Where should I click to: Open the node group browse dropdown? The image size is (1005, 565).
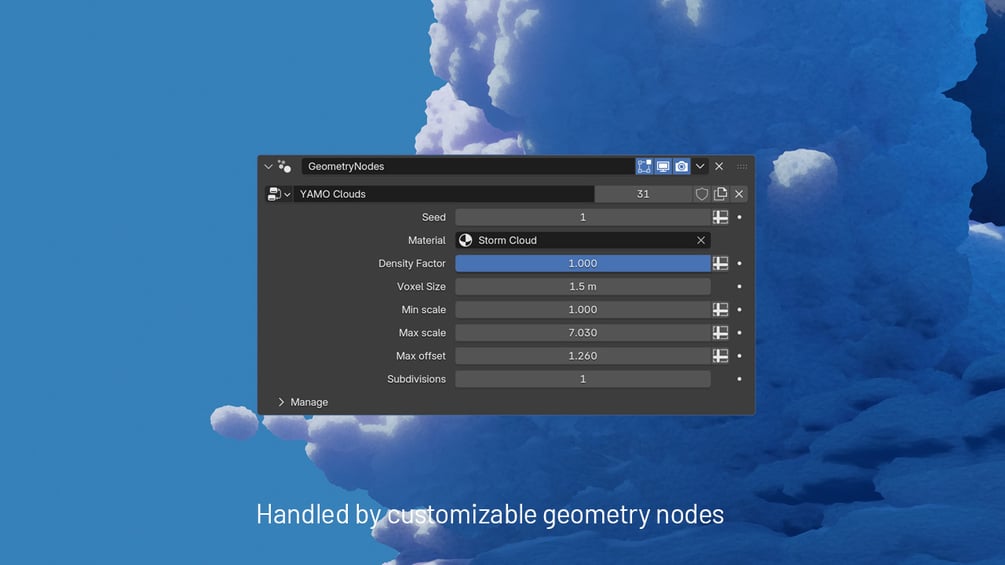click(x=279, y=194)
